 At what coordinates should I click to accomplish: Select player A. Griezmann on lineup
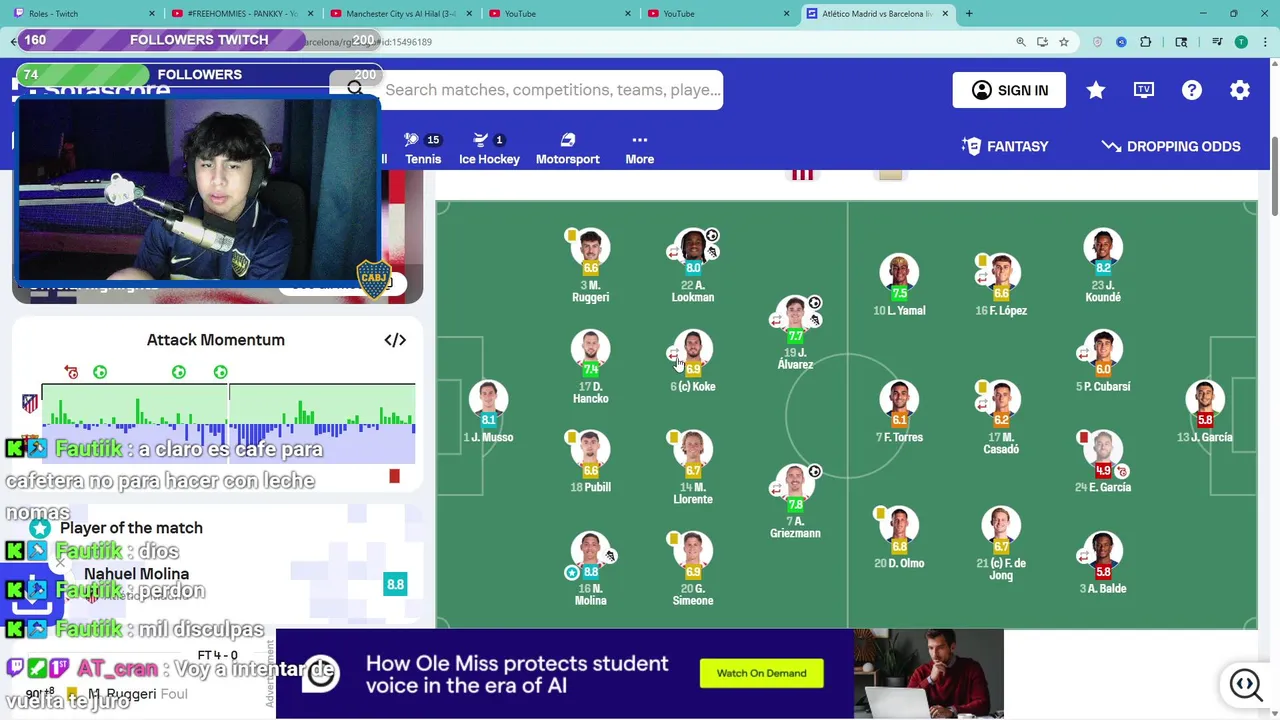795,501
